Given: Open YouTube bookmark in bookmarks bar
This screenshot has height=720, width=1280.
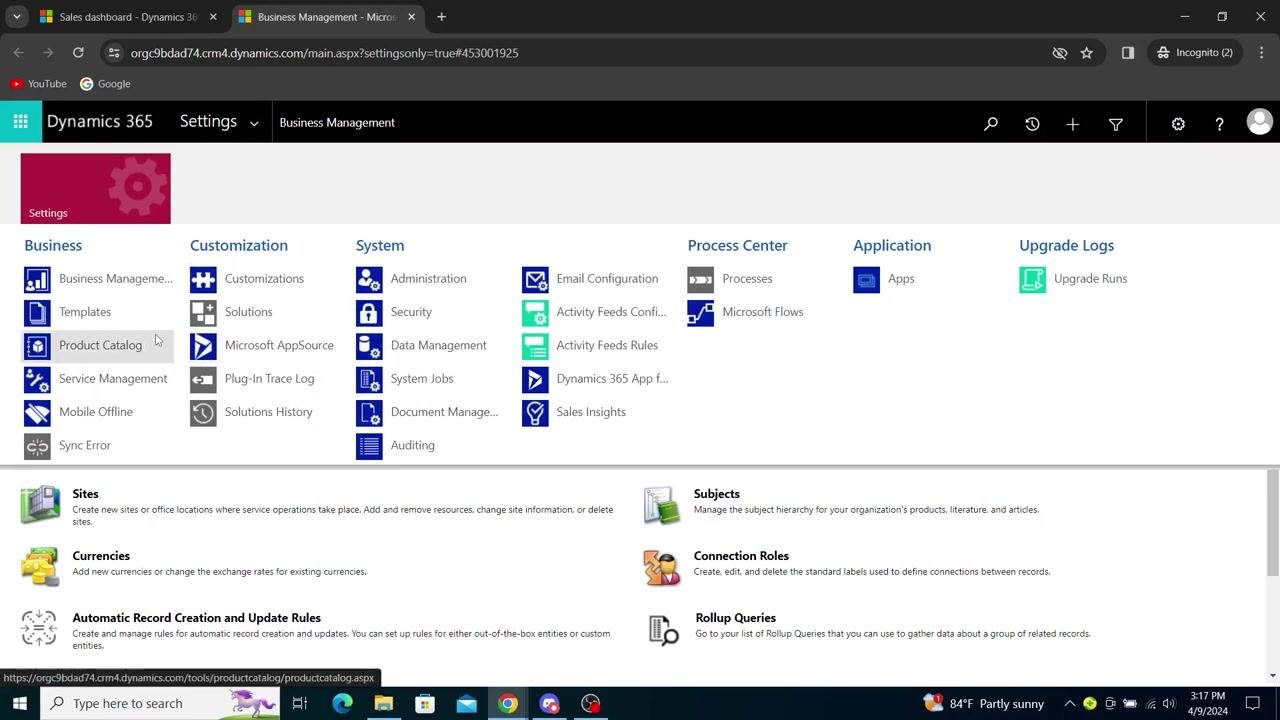Looking at the screenshot, I should (39, 84).
